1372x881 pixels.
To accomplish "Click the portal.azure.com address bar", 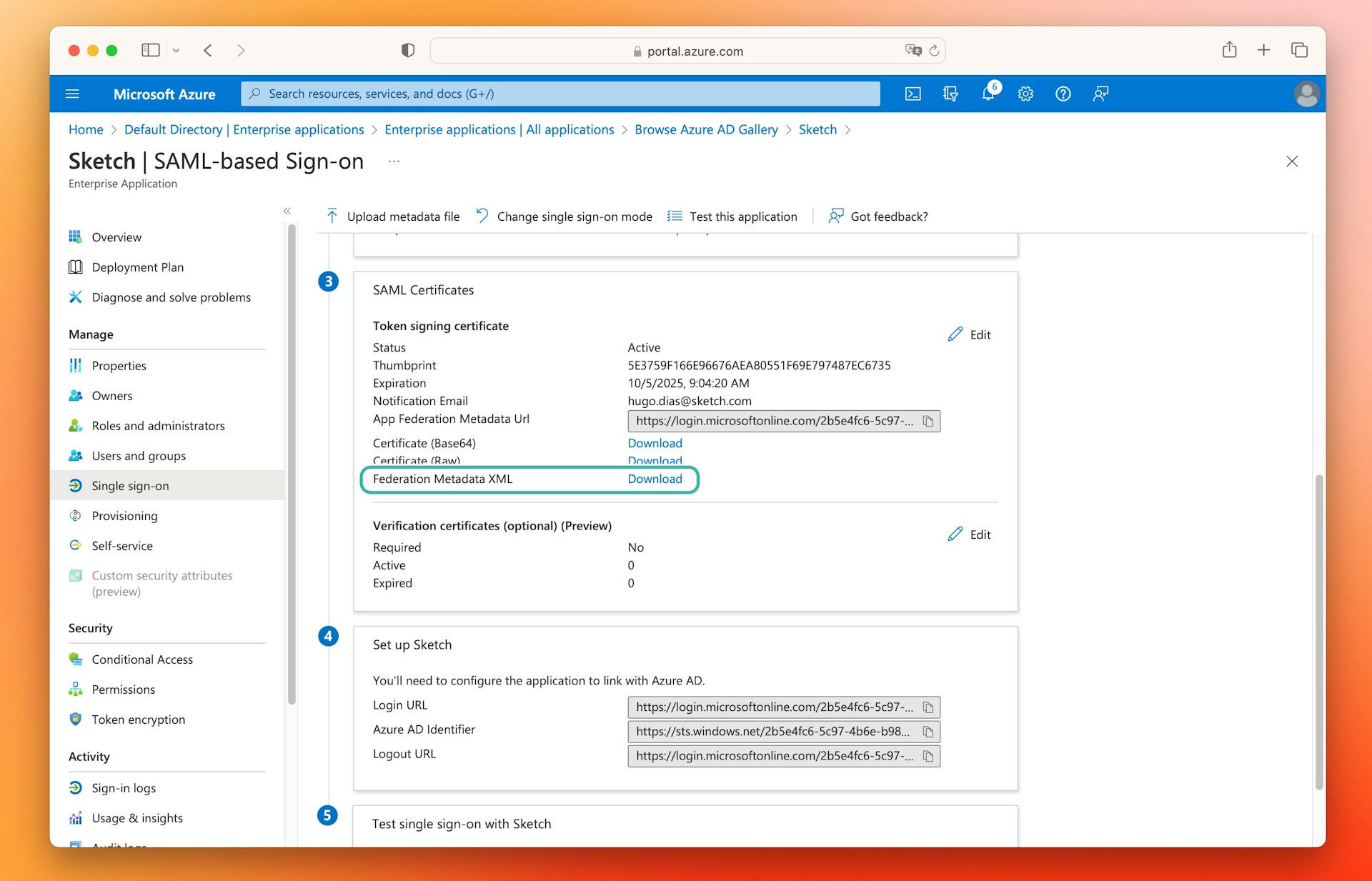I will 687,51.
